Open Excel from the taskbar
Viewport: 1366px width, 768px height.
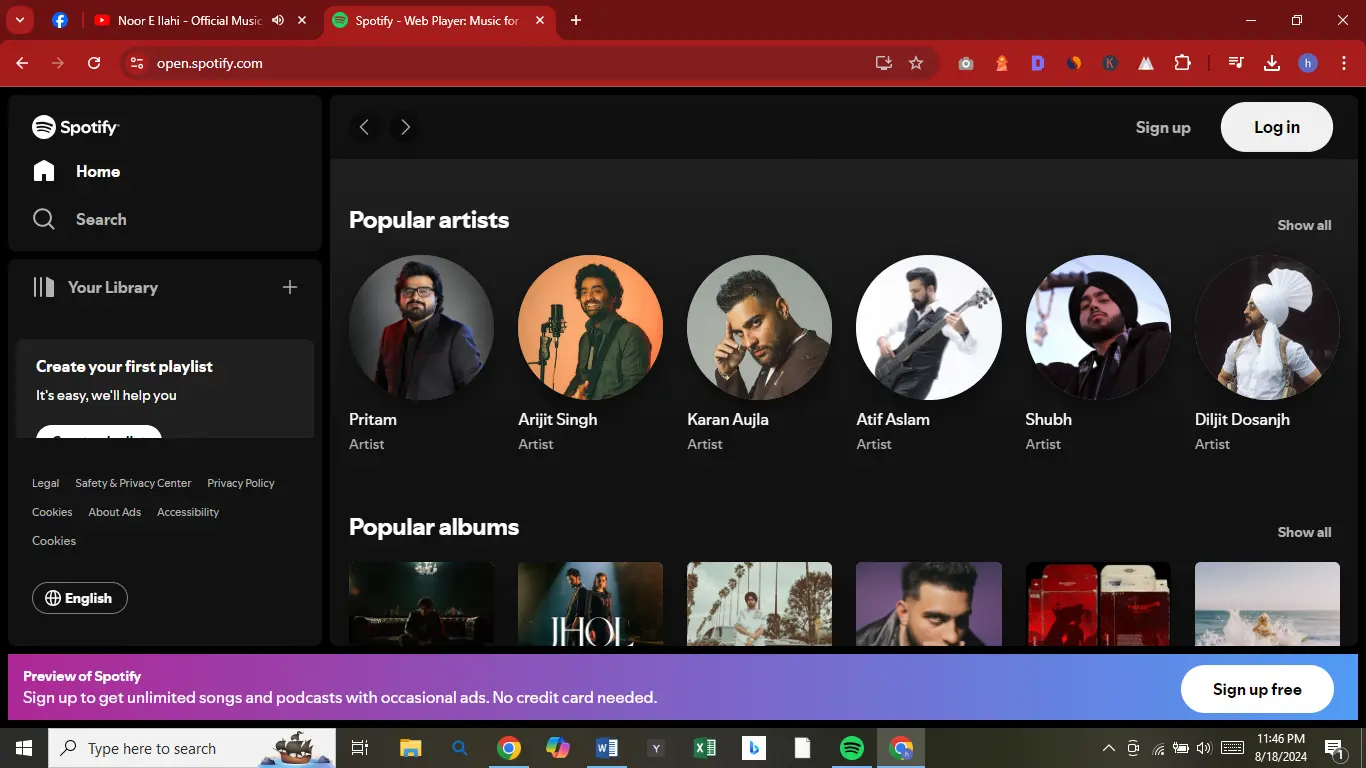click(x=705, y=748)
